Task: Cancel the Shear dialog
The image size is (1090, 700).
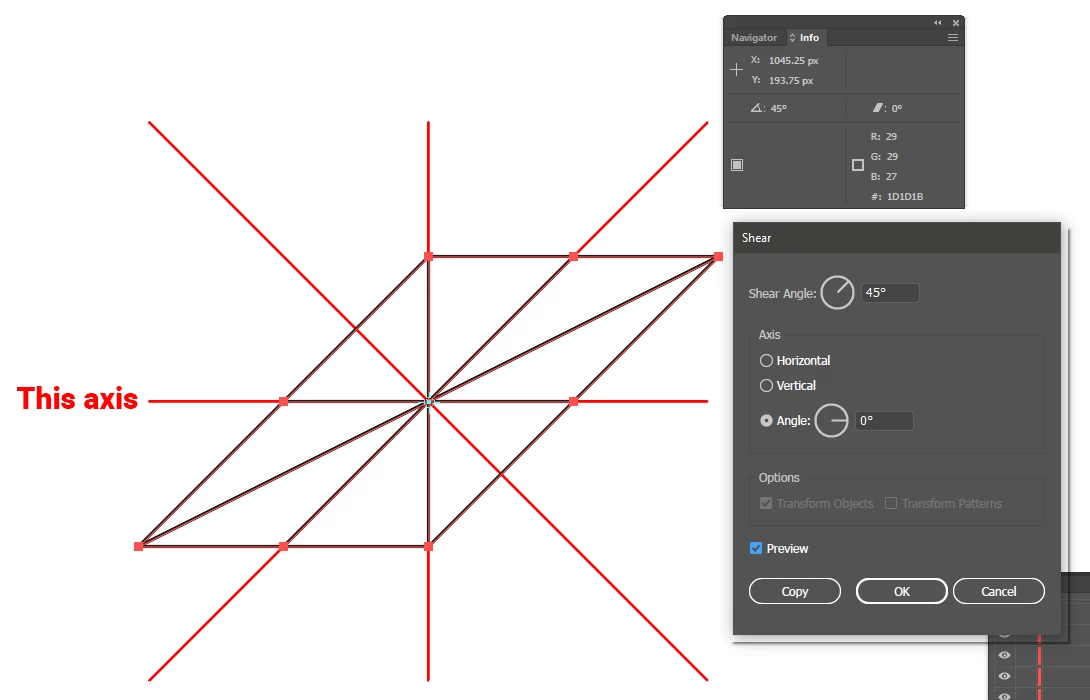Action: (x=999, y=592)
